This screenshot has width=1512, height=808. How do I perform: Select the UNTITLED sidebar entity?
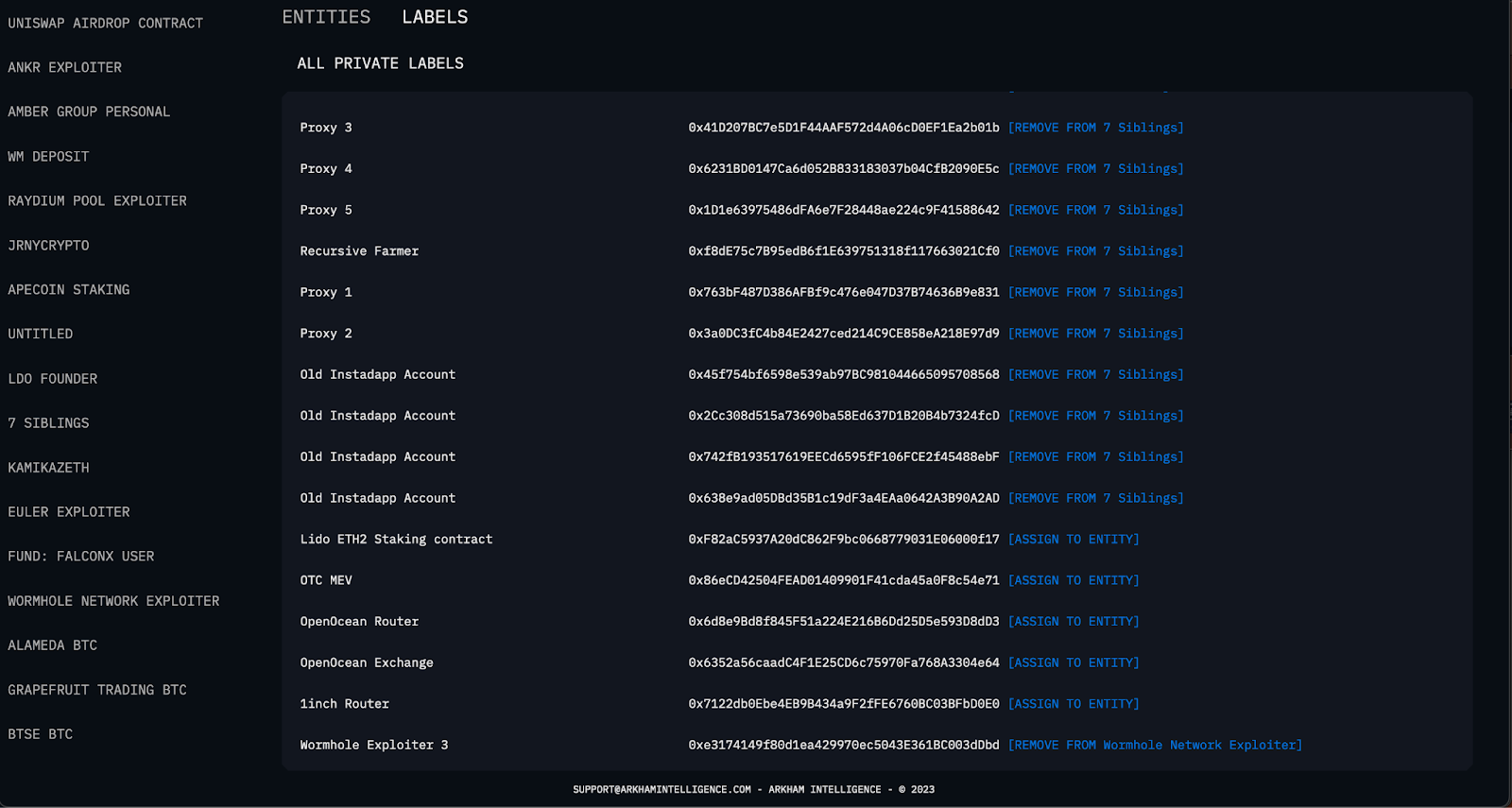[x=41, y=334]
